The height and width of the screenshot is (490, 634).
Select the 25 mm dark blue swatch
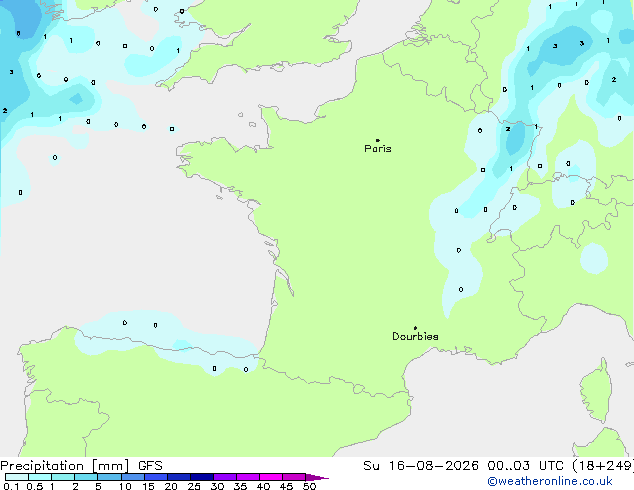pos(201,477)
